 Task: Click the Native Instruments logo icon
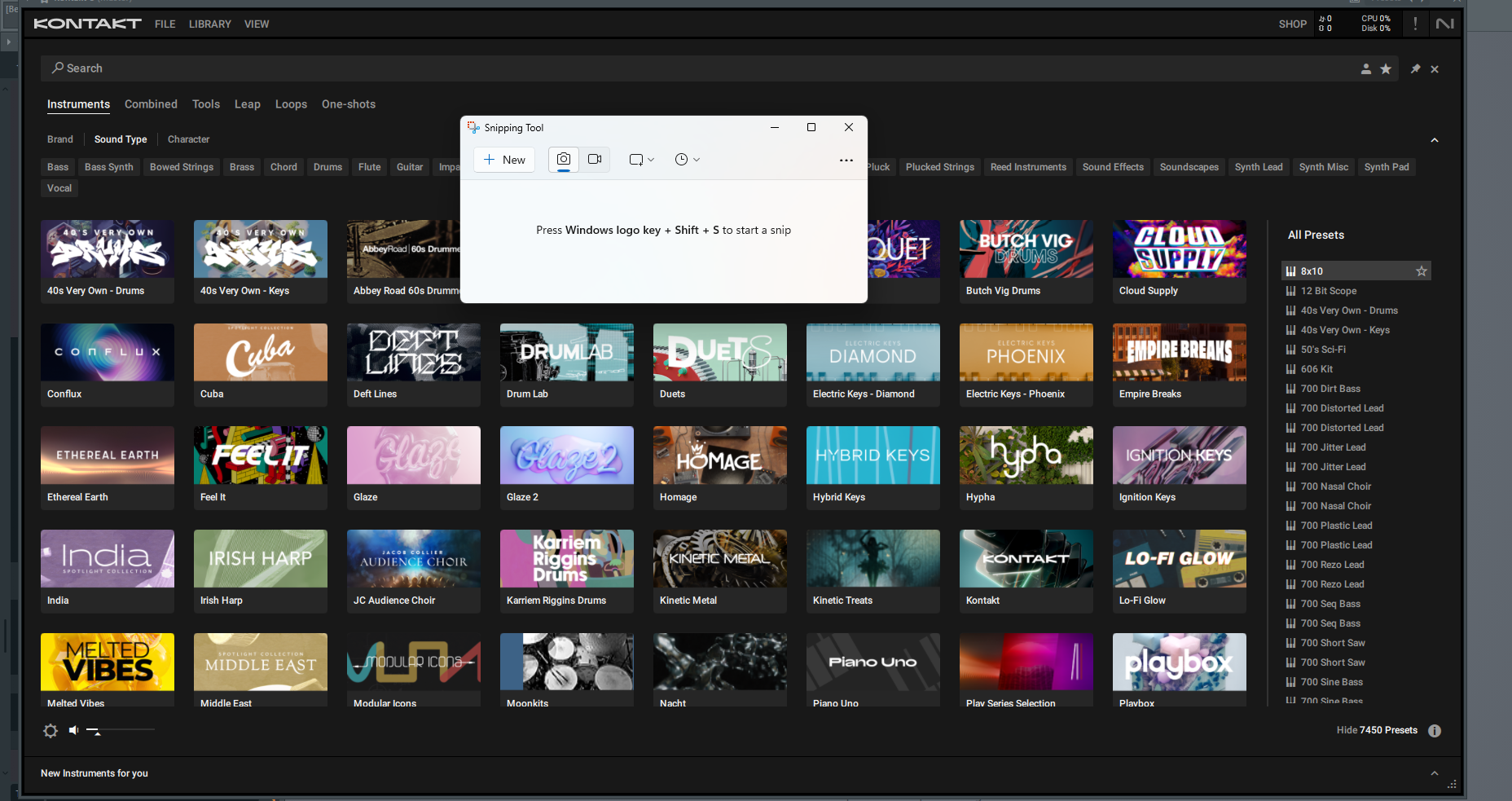click(x=1445, y=24)
